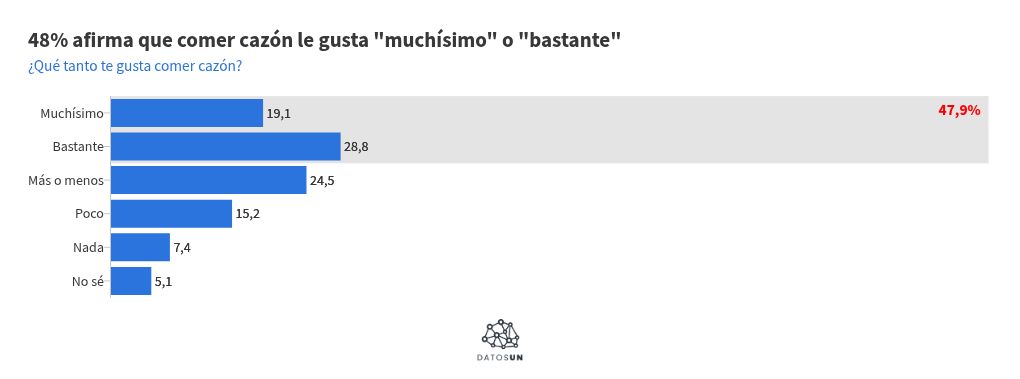Click the Más o menos bar
Screen dimensions: 1020x379
[x=209, y=180]
